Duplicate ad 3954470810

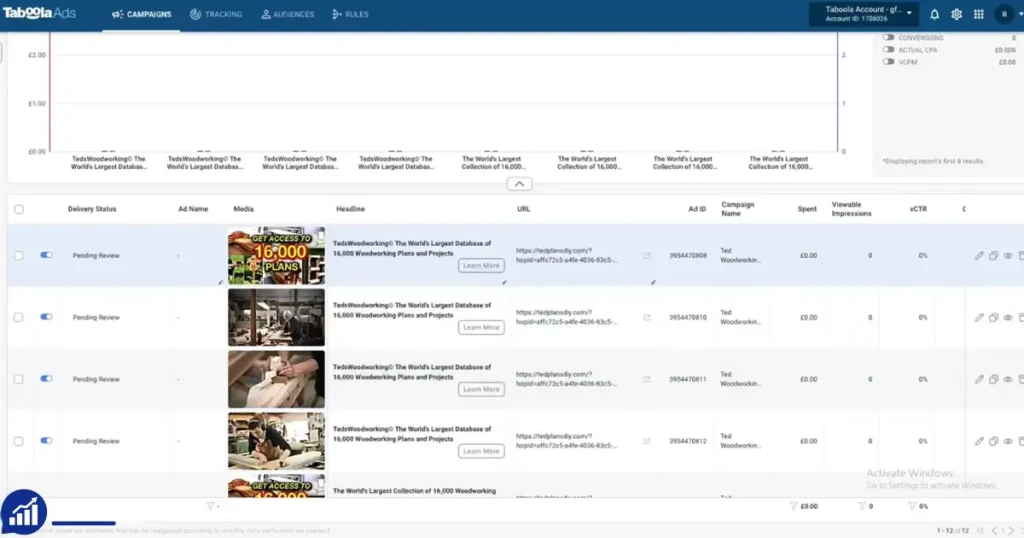pyautogui.click(x=993, y=317)
